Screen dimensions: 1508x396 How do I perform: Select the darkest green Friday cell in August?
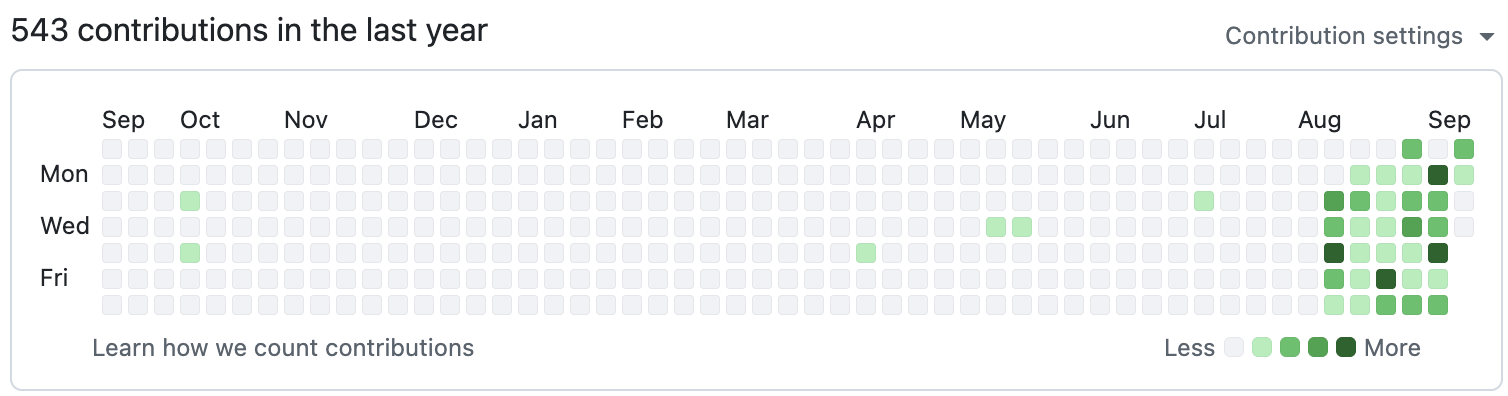pos(1386,279)
